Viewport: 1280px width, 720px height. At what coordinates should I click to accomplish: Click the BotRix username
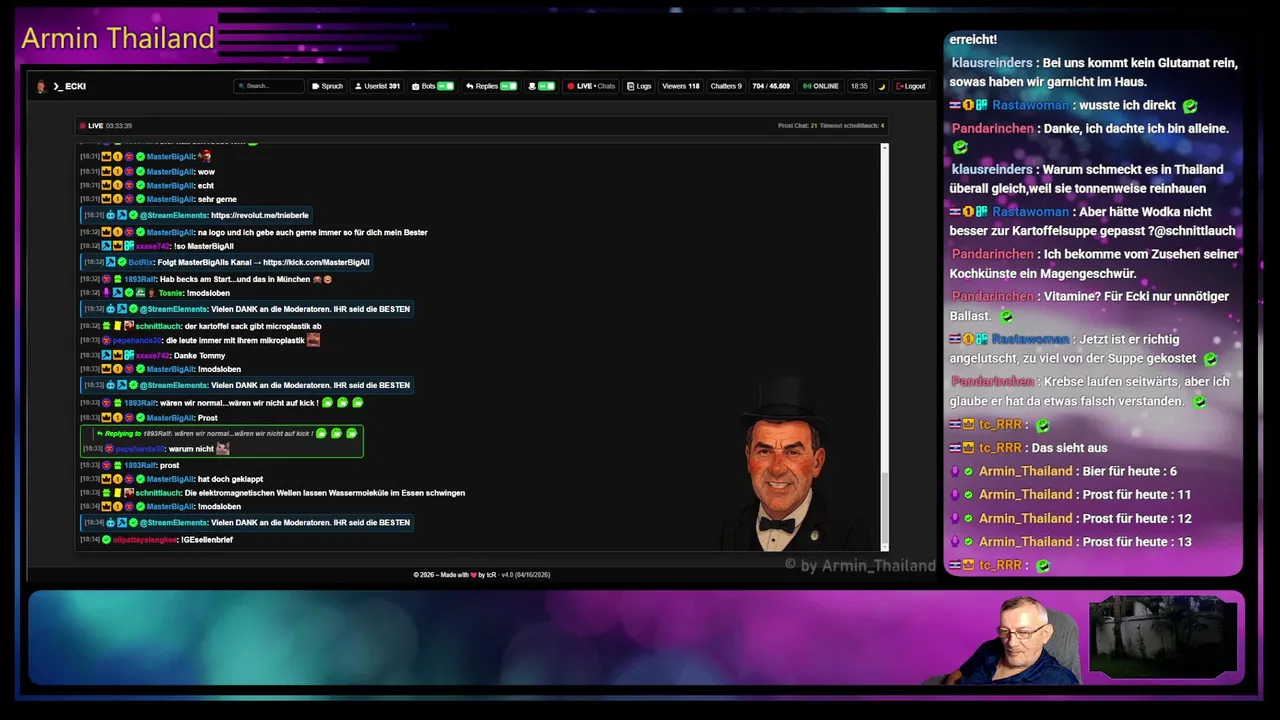coord(141,262)
